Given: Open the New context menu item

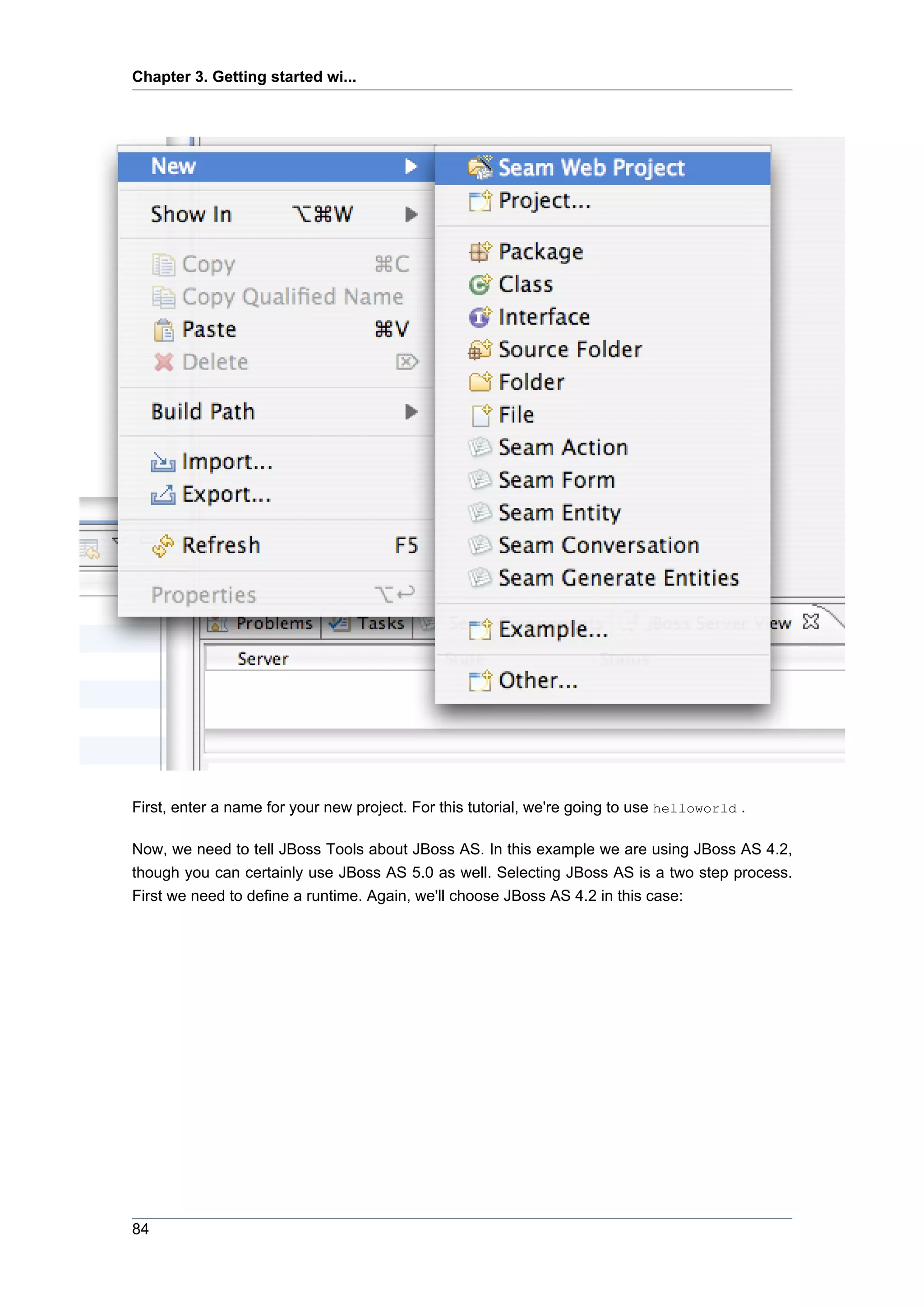Looking at the screenshot, I should 277,167.
